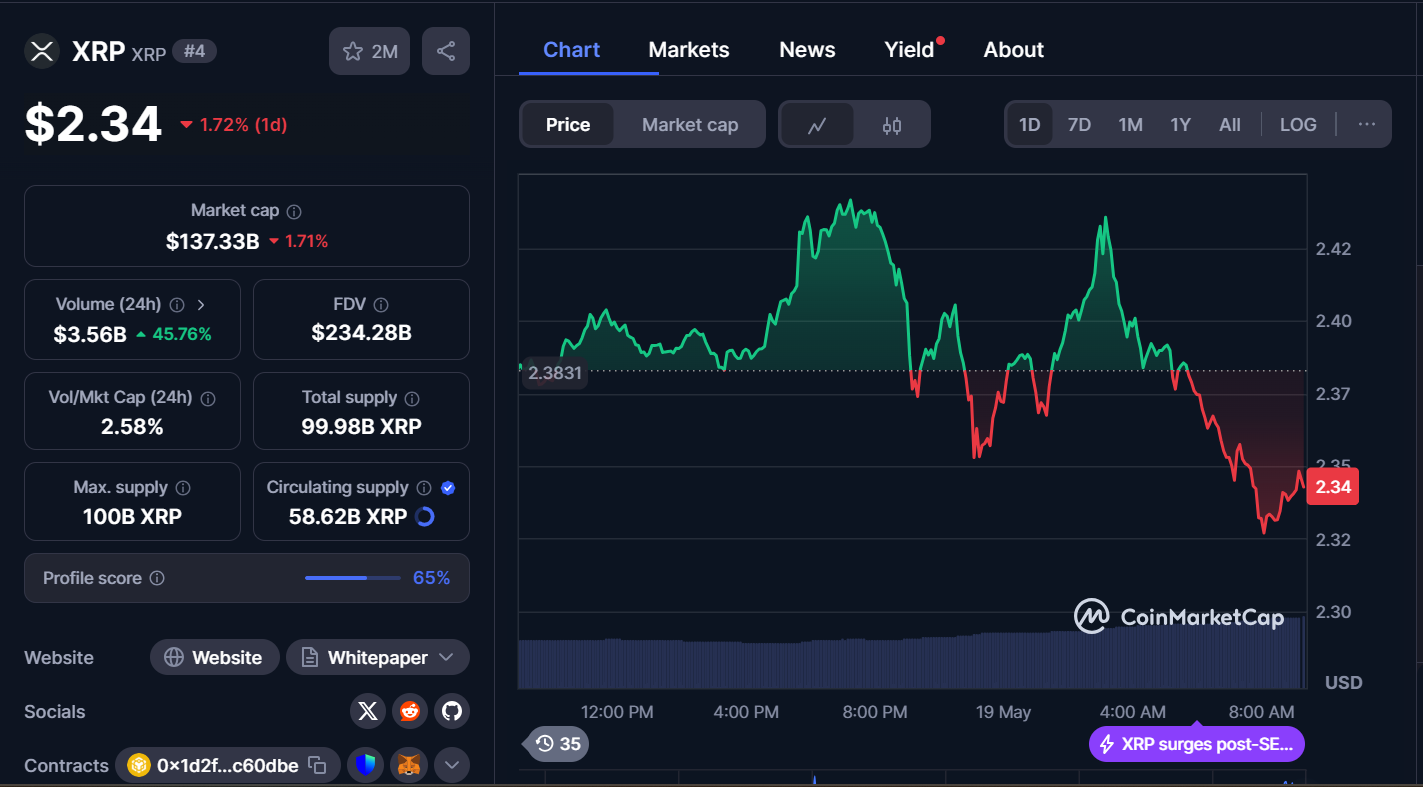The width and height of the screenshot is (1423, 787).
Task: Expand more contracts chevron
Action: tap(451, 765)
